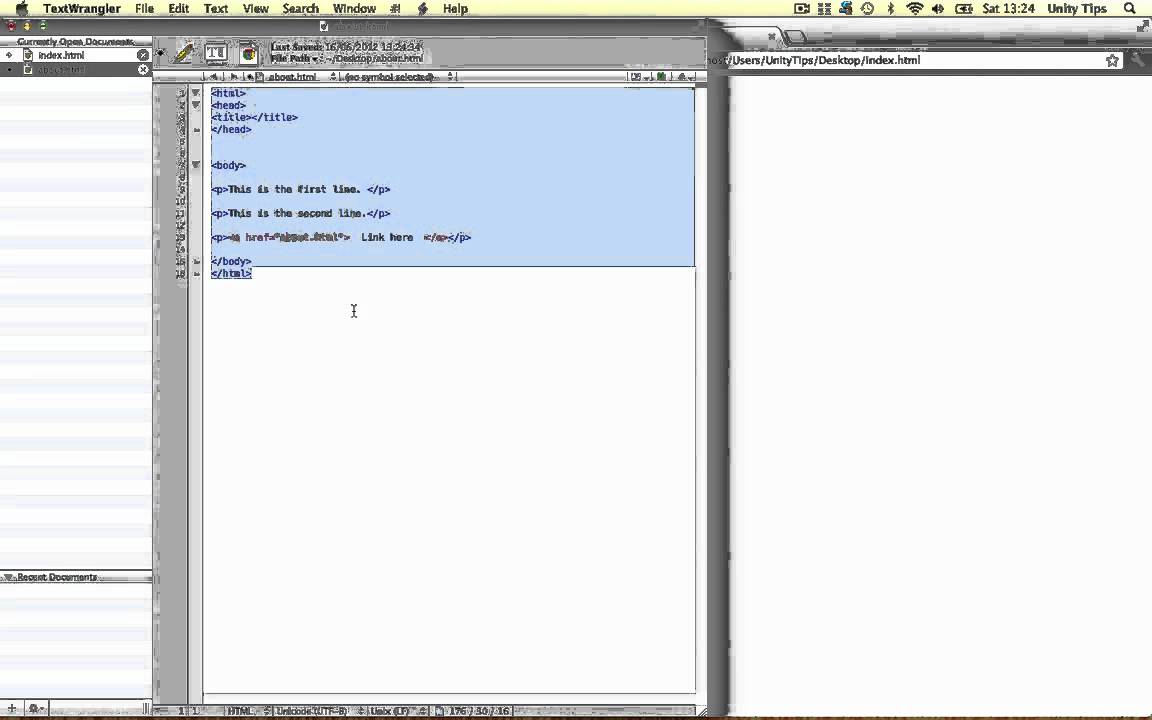The height and width of the screenshot is (720, 1152).
Task: Collapse the body tag fold triangle
Action: pos(195,165)
